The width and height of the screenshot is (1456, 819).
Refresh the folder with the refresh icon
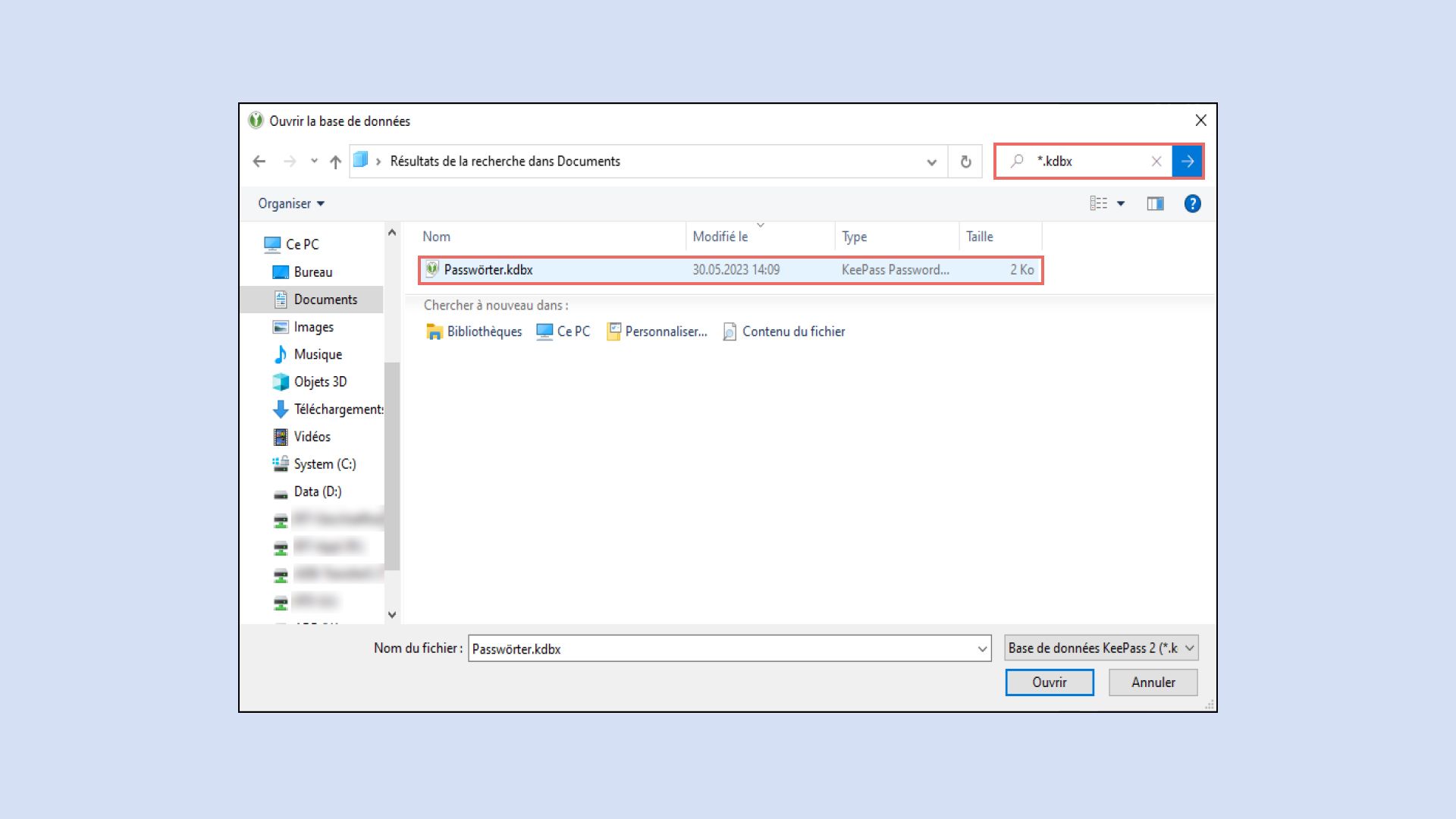point(965,161)
